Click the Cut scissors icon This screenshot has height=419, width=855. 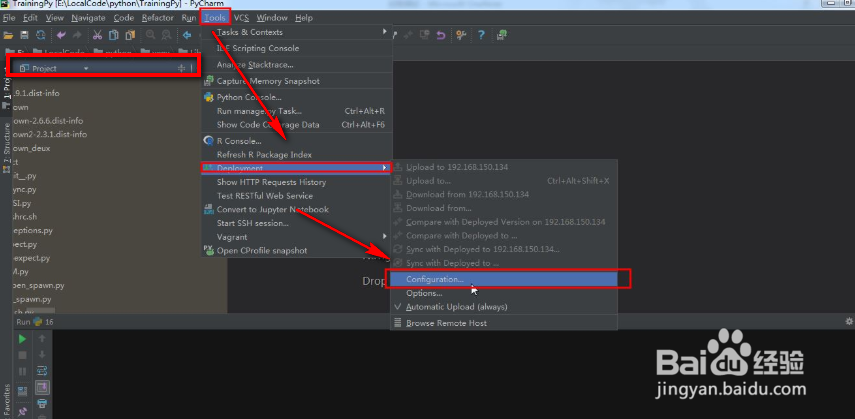(97, 35)
